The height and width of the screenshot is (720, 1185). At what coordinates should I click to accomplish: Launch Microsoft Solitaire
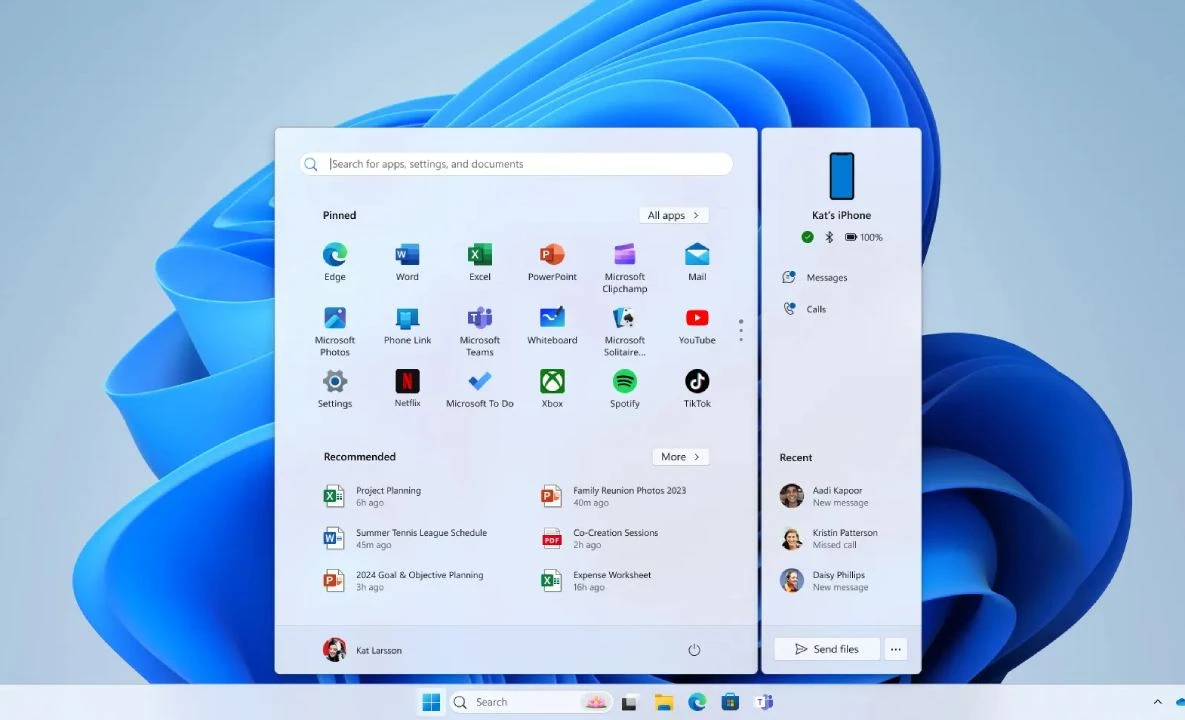624,331
